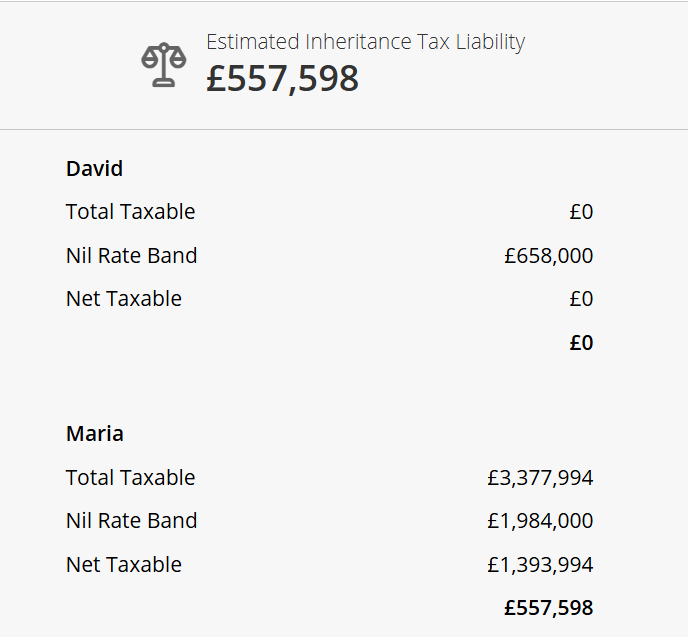Click David's Total Taxable £0 value
Image resolution: width=688 pixels, height=637 pixels.
[x=581, y=212]
